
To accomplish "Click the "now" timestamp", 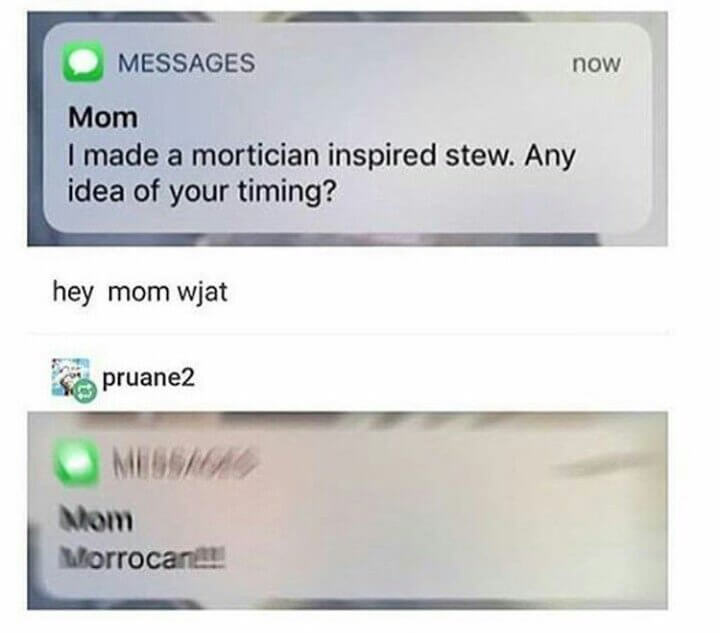I will [596, 63].
